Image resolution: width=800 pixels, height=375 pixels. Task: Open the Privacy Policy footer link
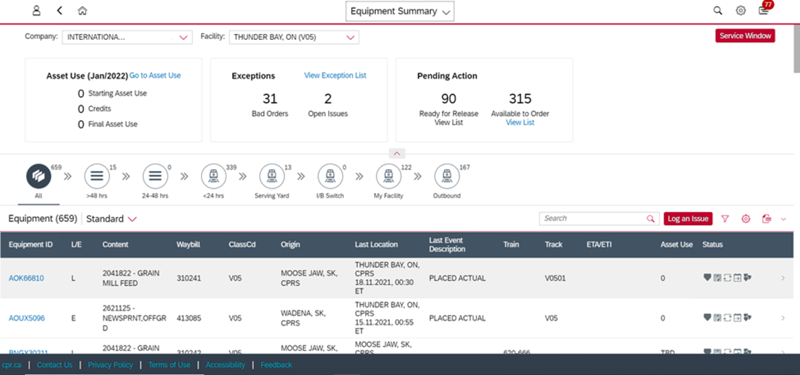110,365
